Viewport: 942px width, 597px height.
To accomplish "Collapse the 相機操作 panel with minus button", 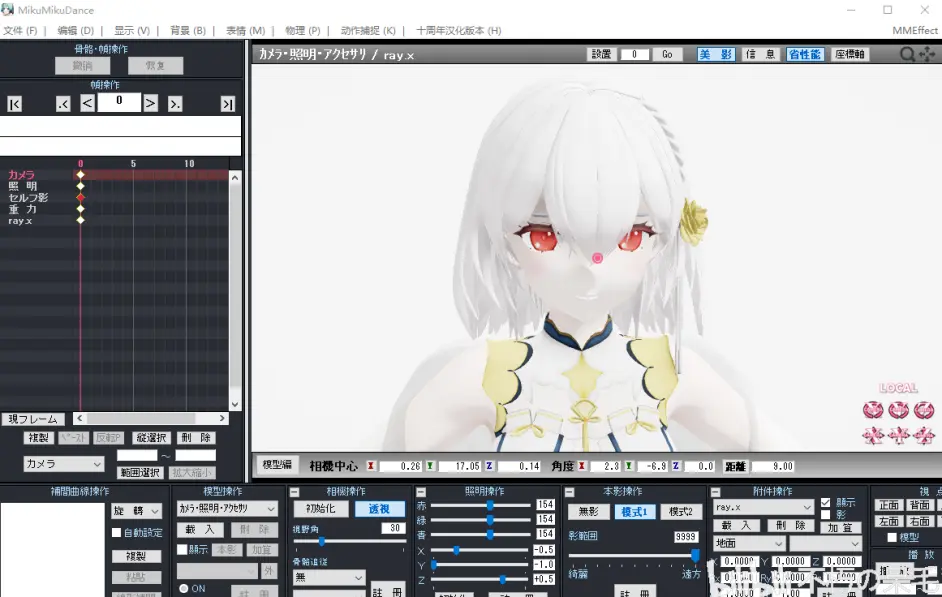I will click(294, 492).
